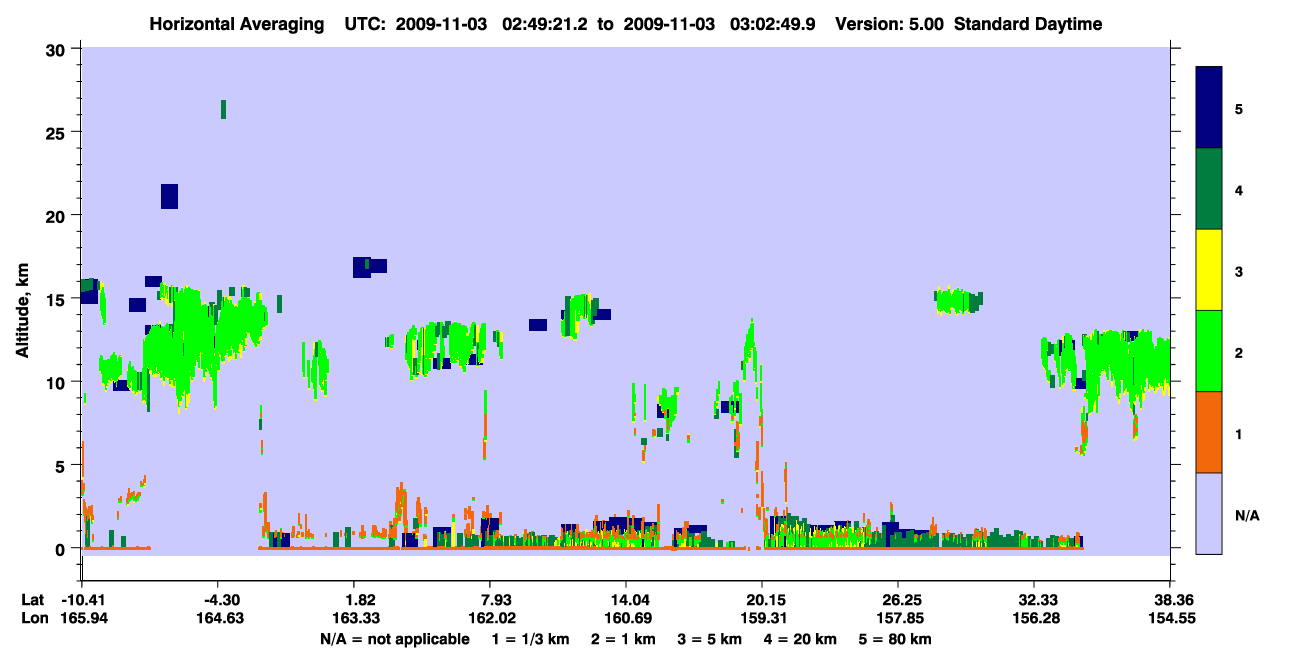The height and width of the screenshot is (667, 1300).
Task: Click the isolated blue block near 21 km altitude
Action: pos(169,196)
